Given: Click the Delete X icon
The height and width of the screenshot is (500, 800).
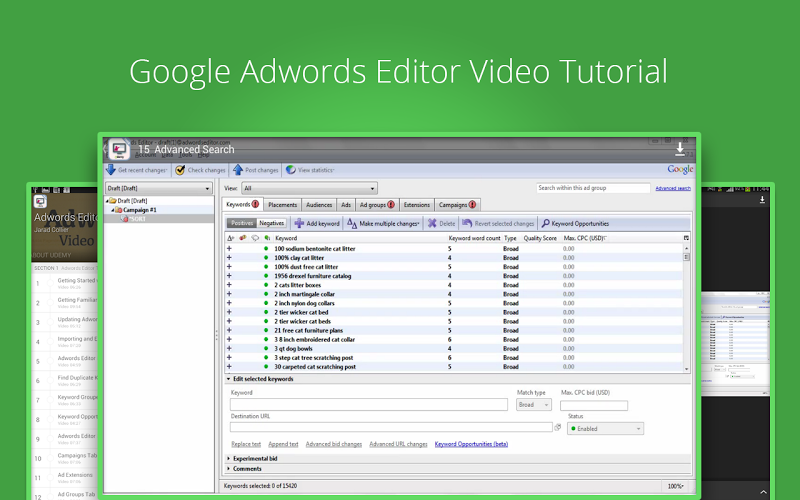Looking at the screenshot, I should tap(432, 223).
